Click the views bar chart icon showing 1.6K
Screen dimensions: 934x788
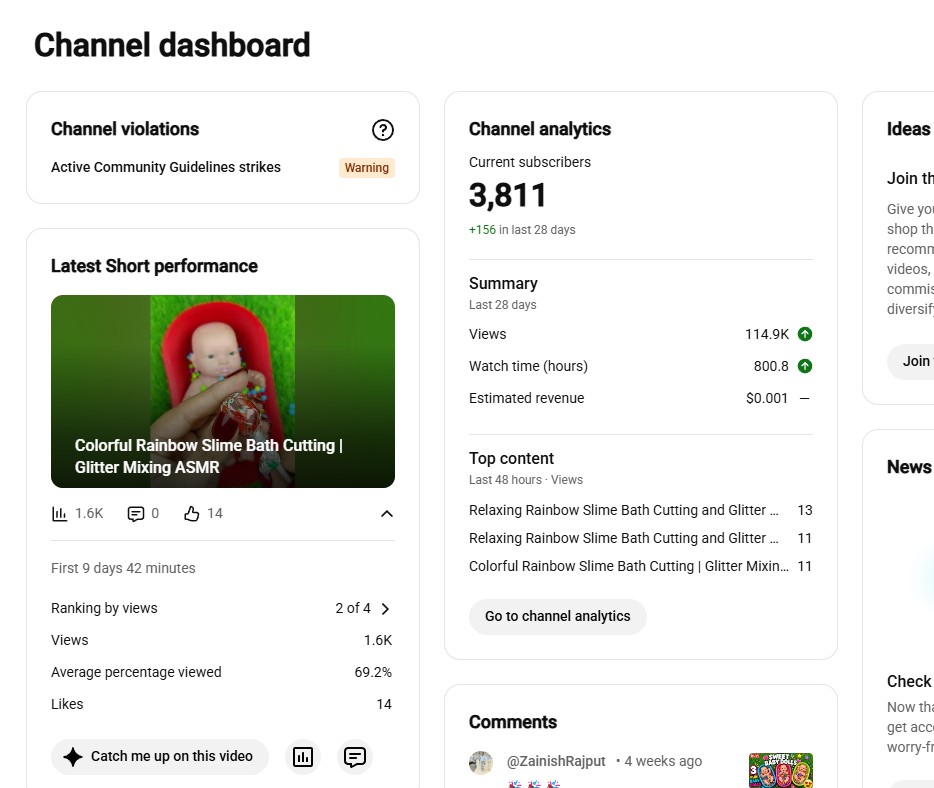pos(60,513)
